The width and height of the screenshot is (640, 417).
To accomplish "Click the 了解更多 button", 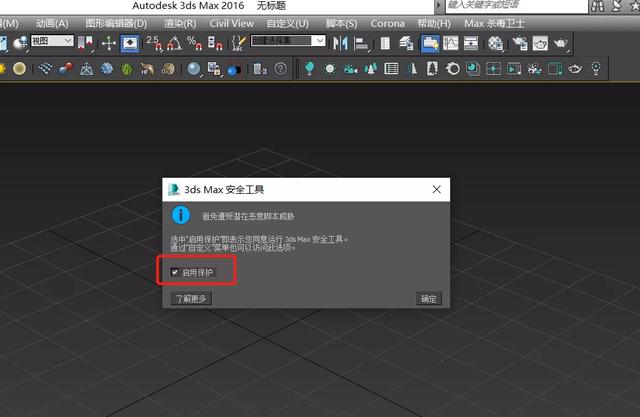I will (x=191, y=299).
